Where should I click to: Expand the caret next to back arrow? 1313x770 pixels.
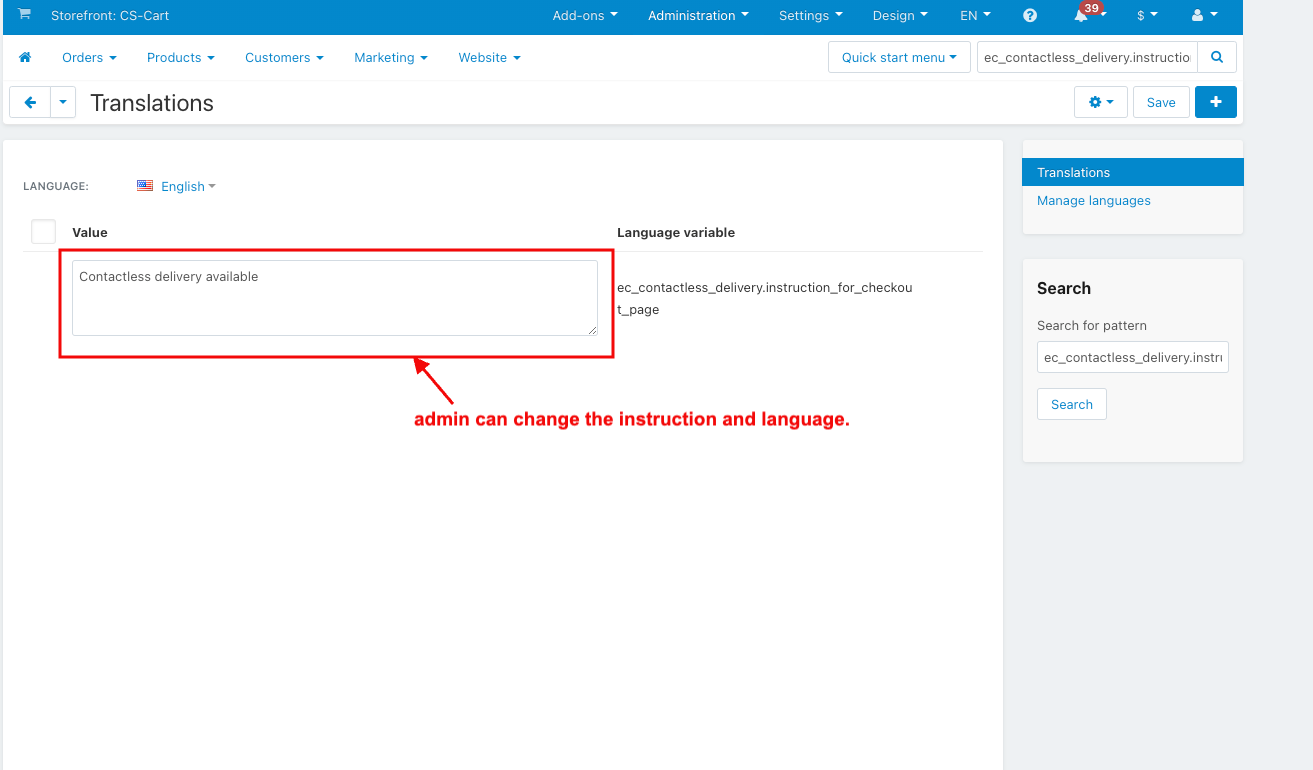[x=63, y=102]
